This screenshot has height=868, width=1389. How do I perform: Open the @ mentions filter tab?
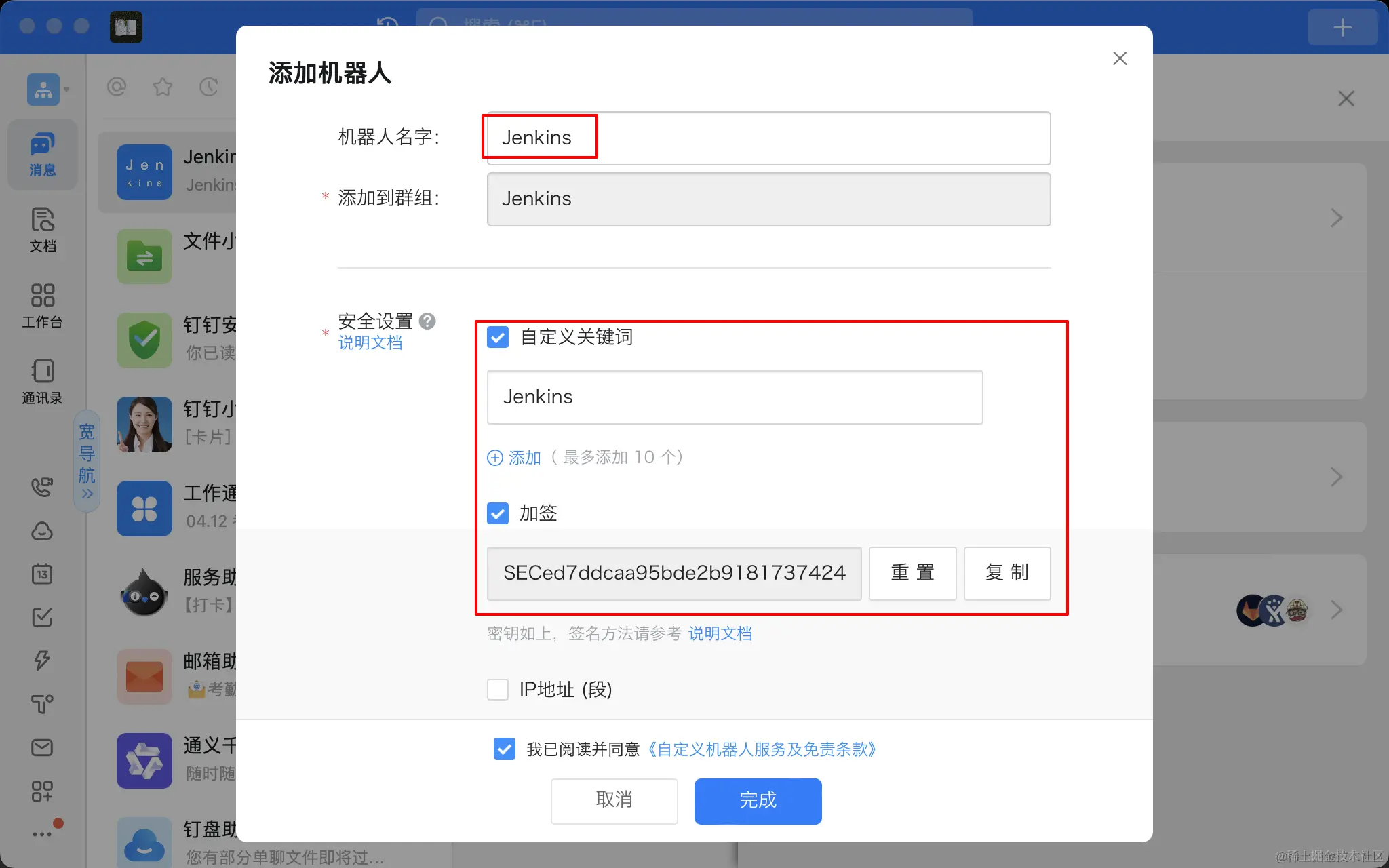point(117,87)
